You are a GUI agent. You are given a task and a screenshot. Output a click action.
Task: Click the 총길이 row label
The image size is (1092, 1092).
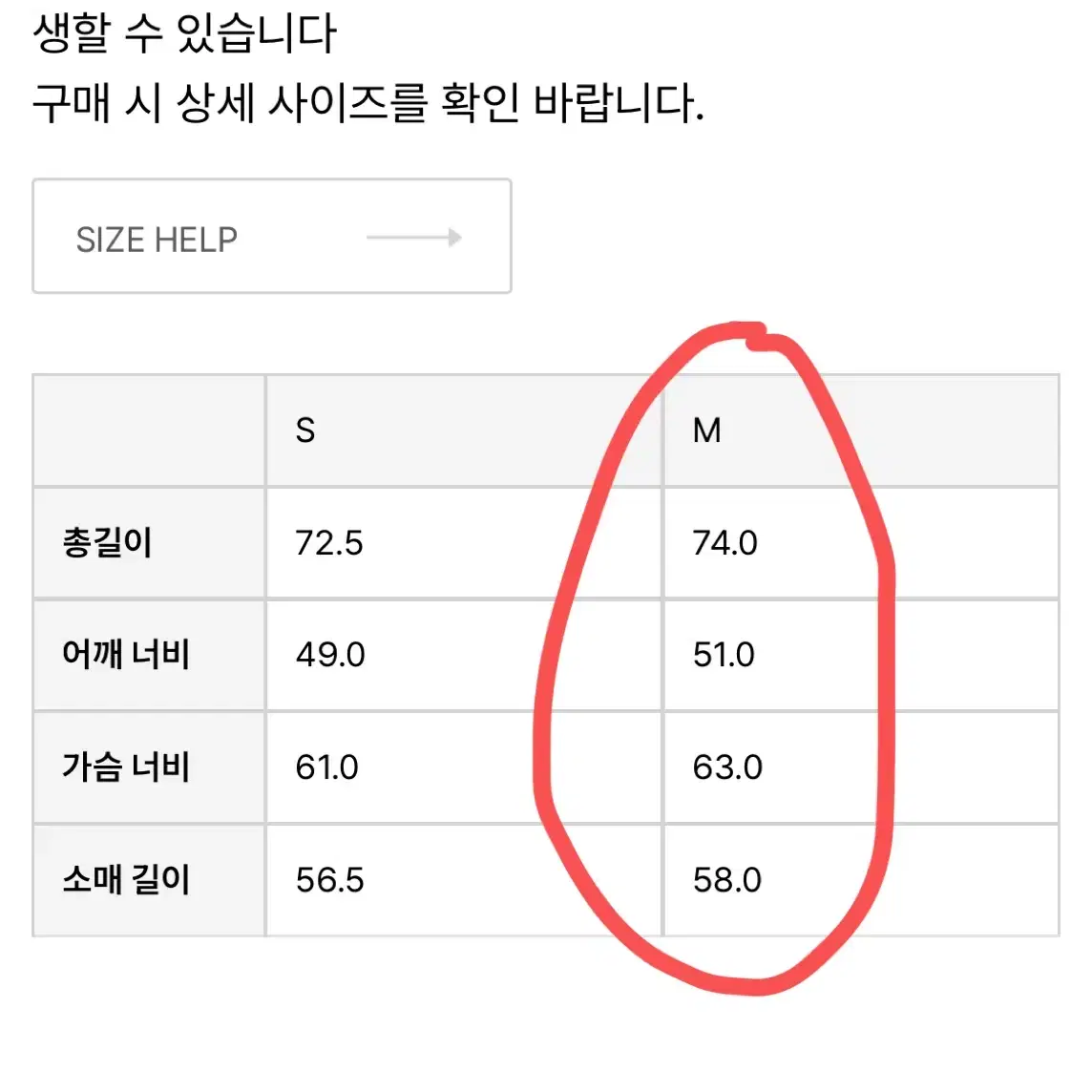[107, 542]
